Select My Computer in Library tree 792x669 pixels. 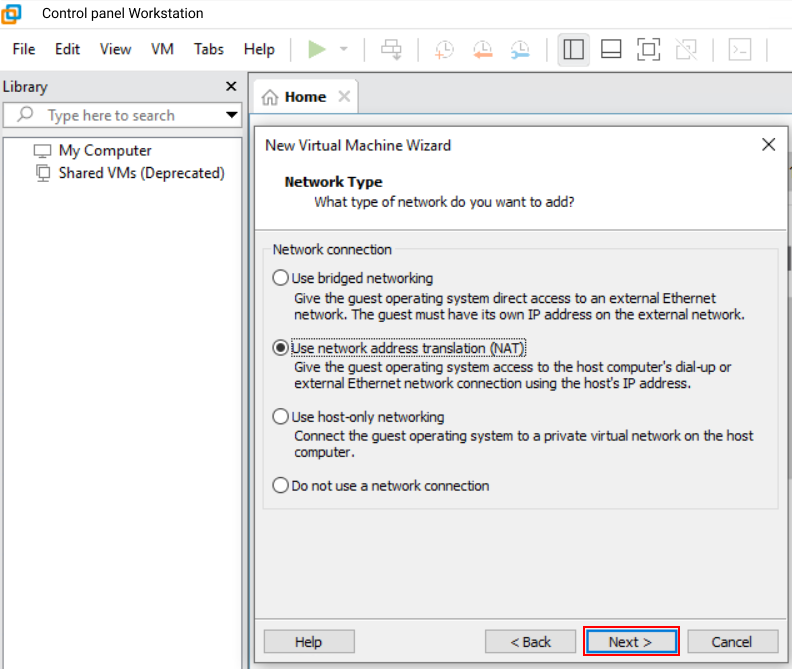pyautogui.click(x=105, y=151)
